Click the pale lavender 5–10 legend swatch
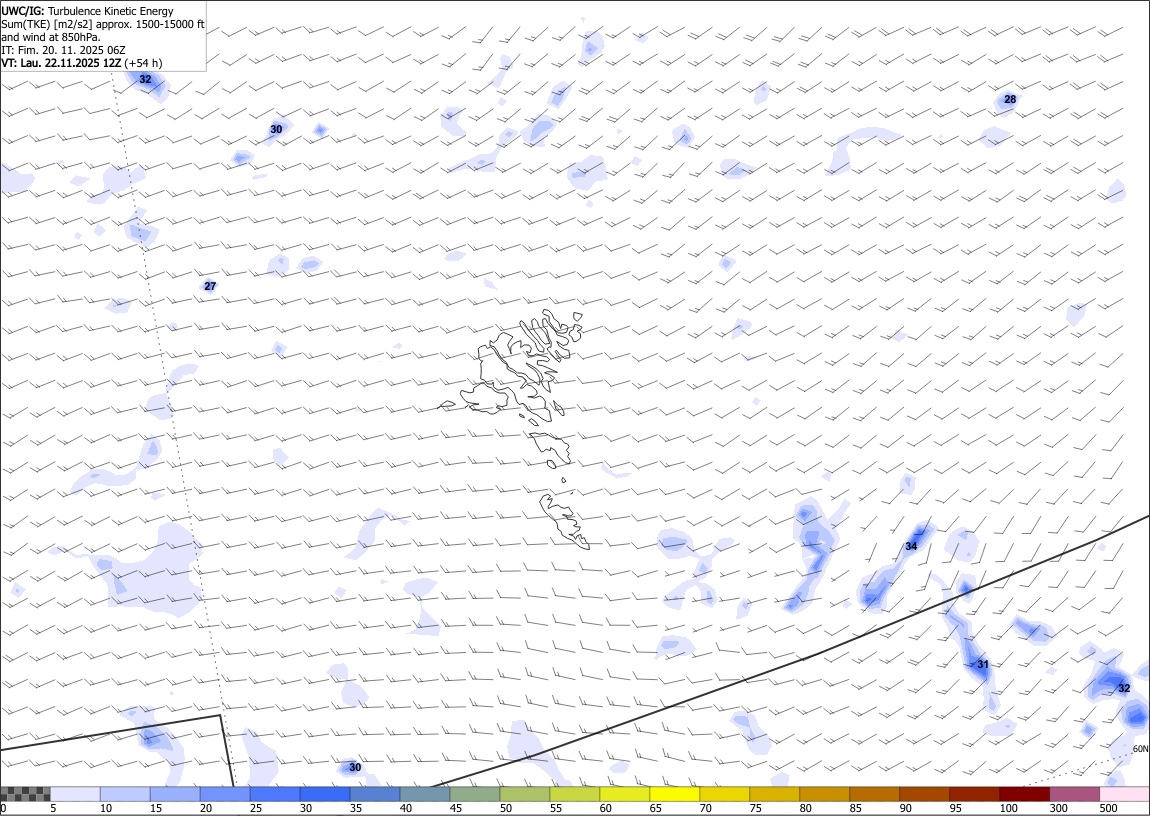Viewport: 1150px width, 816px height. point(75,794)
